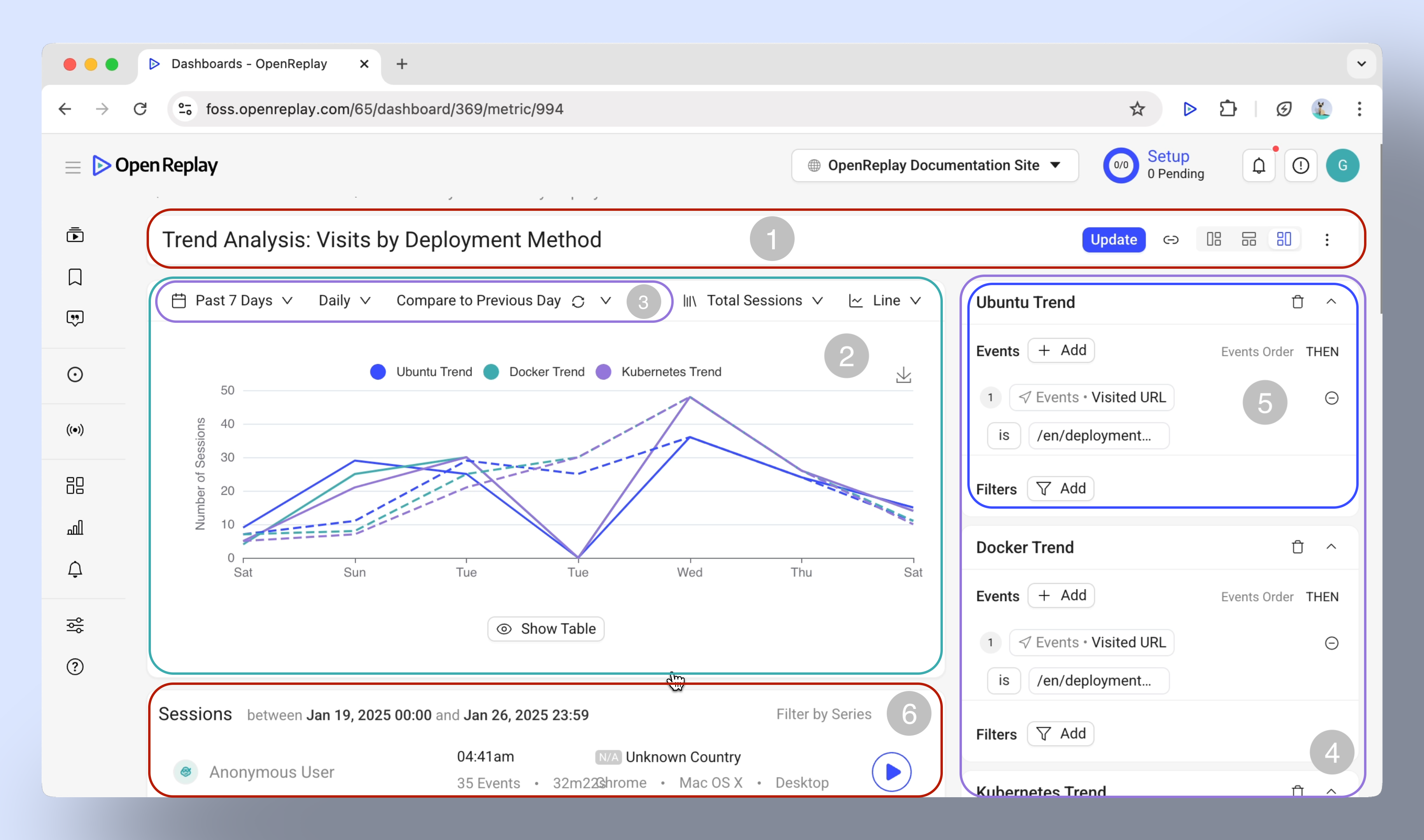Open Alerts bell icon in left sidebar
Viewport: 1424px width, 840px height.
pos(75,569)
